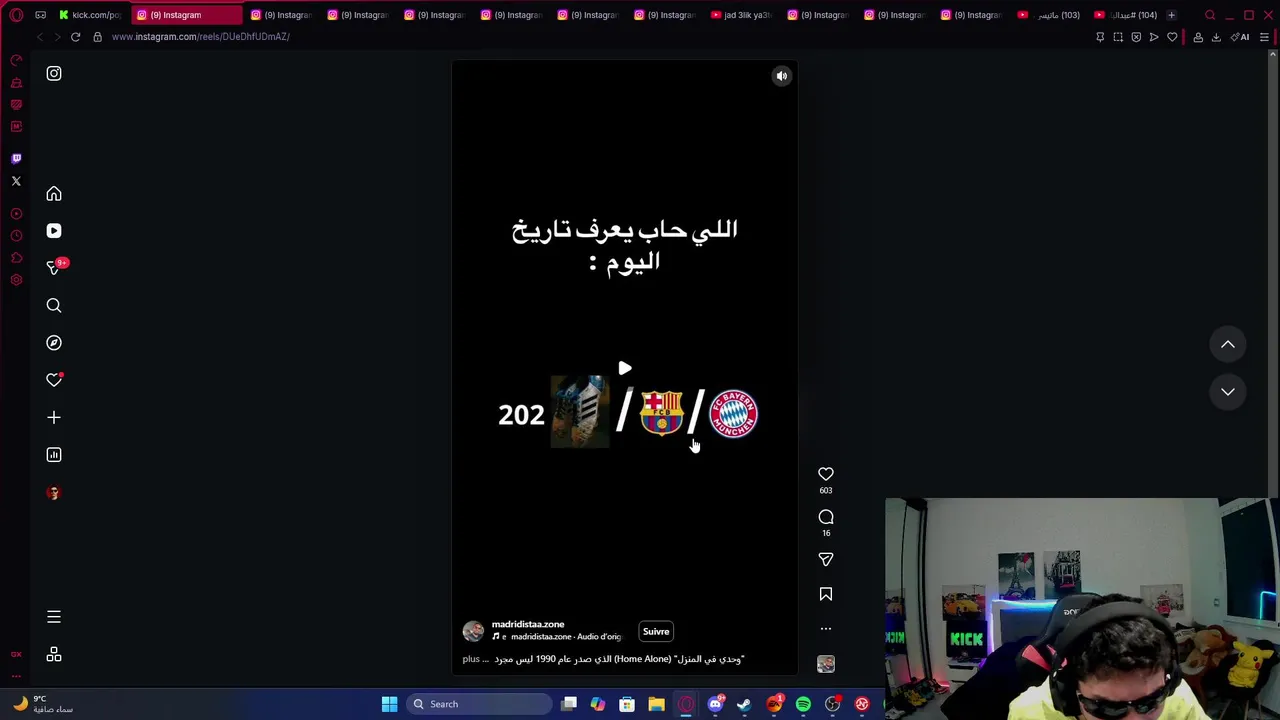Expand caption with plus link
This screenshot has width=1280, height=720.
471,660
